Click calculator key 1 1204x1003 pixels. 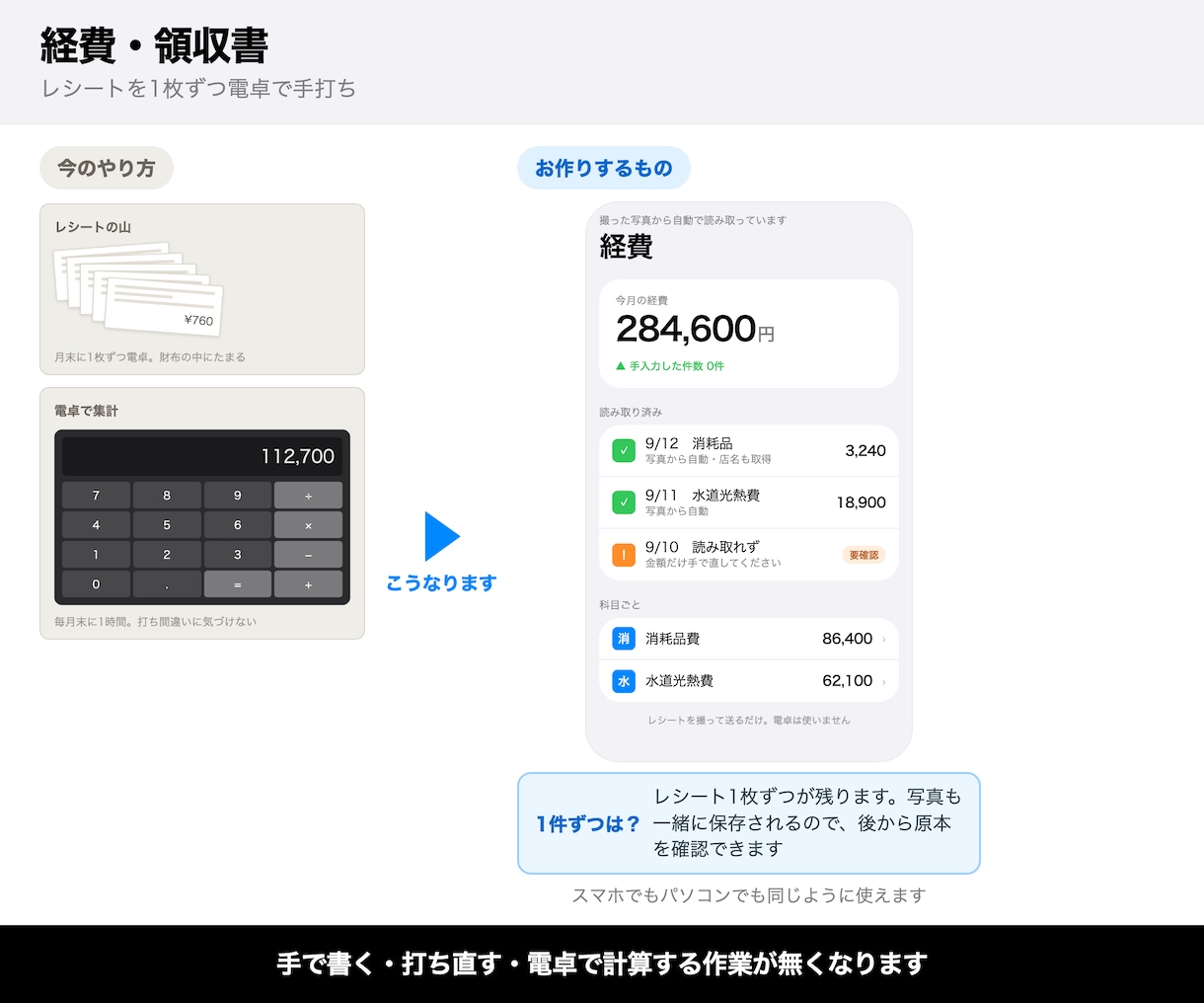pyautogui.click(x=96, y=555)
